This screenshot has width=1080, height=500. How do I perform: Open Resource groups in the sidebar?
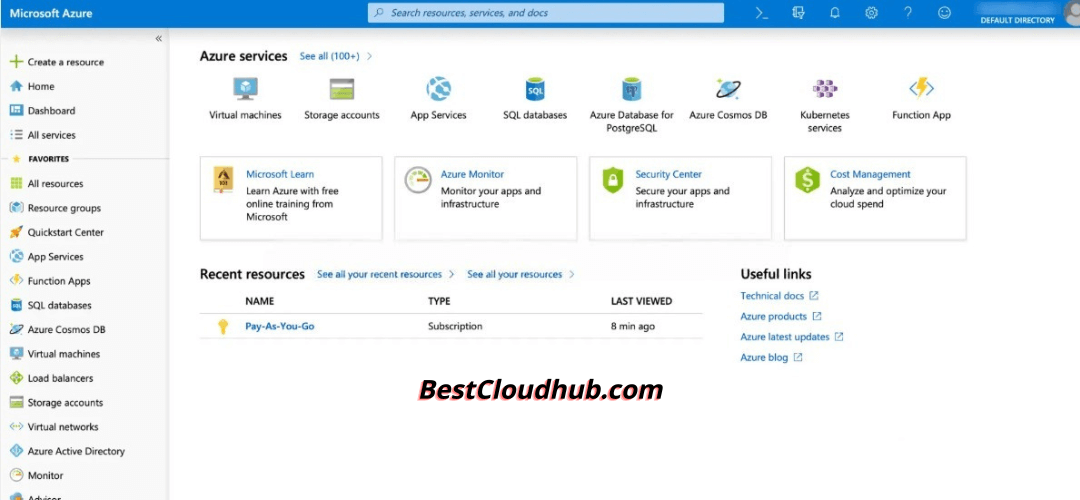pyautogui.click(x=64, y=208)
